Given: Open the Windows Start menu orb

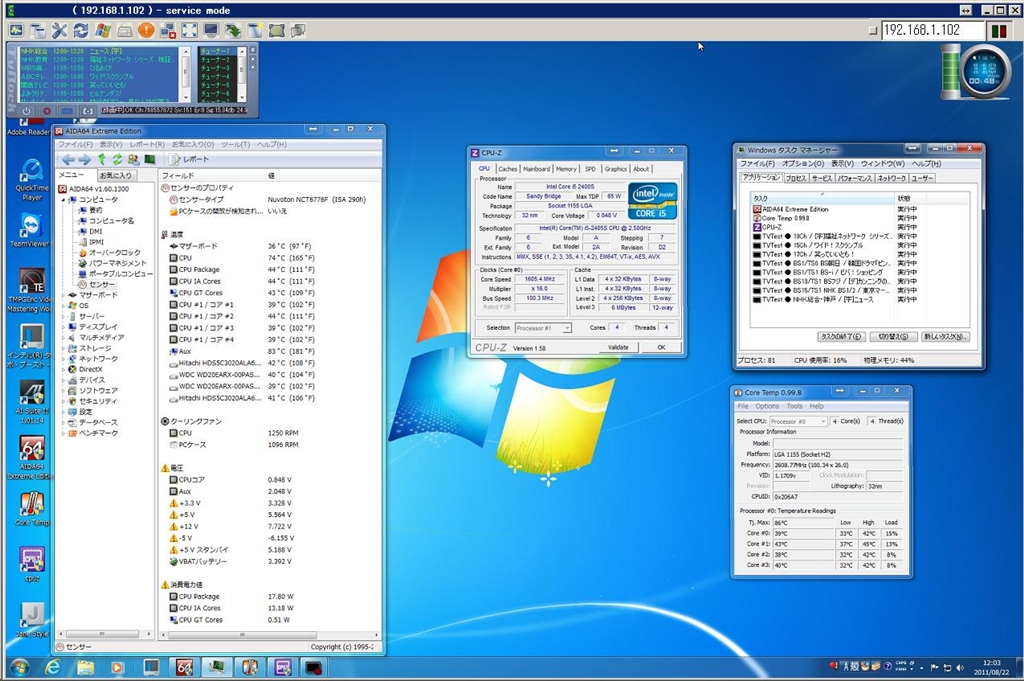Looking at the screenshot, I should click(x=19, y=668).
